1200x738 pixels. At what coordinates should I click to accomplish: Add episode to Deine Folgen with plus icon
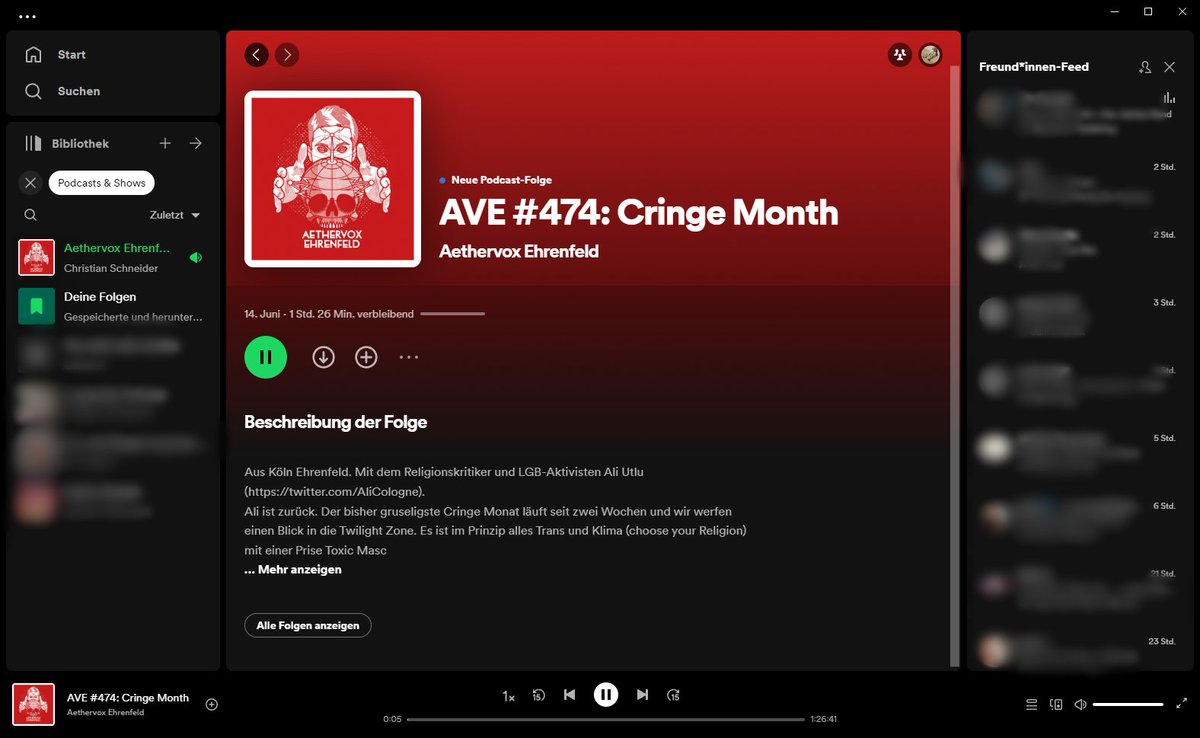[366, 357]
